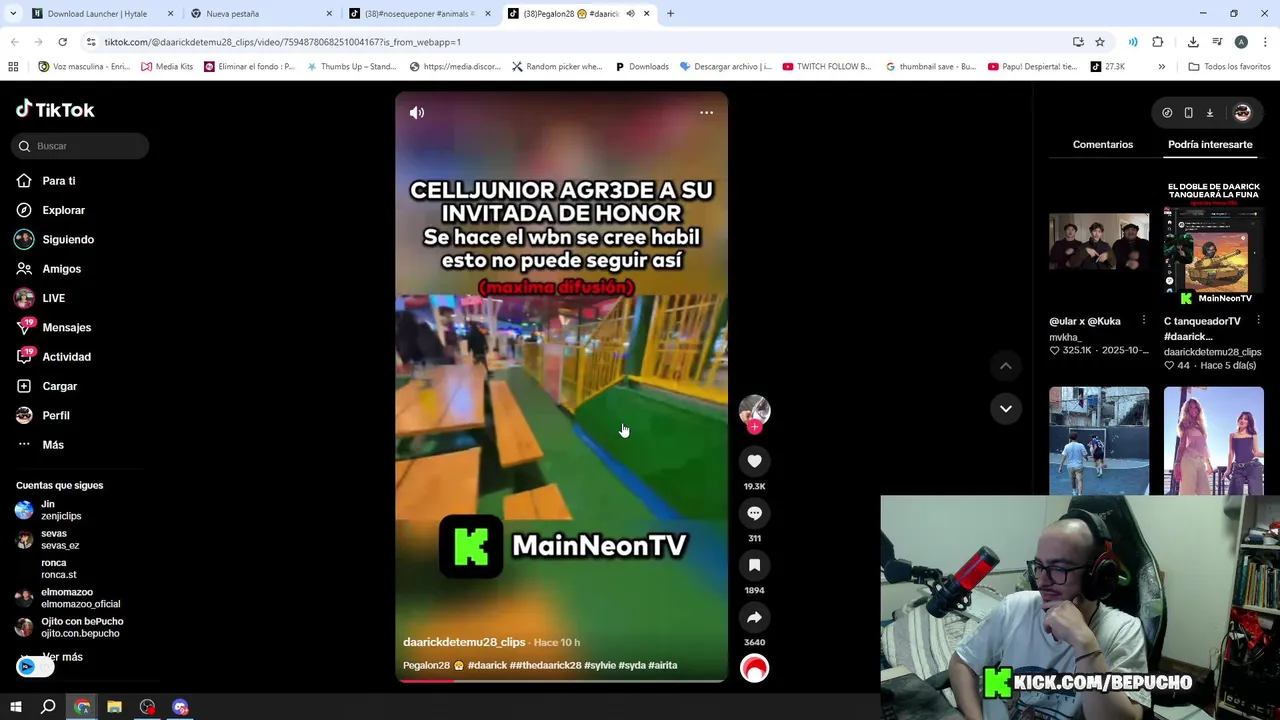Open the video three-dot options menu
The image size is (1280, 720).
tap(706, 113)
